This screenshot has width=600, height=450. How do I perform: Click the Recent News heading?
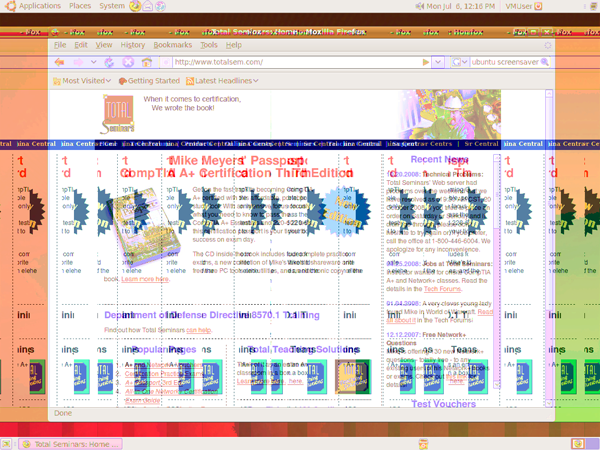pyautogui.click(x=439, y=160)
